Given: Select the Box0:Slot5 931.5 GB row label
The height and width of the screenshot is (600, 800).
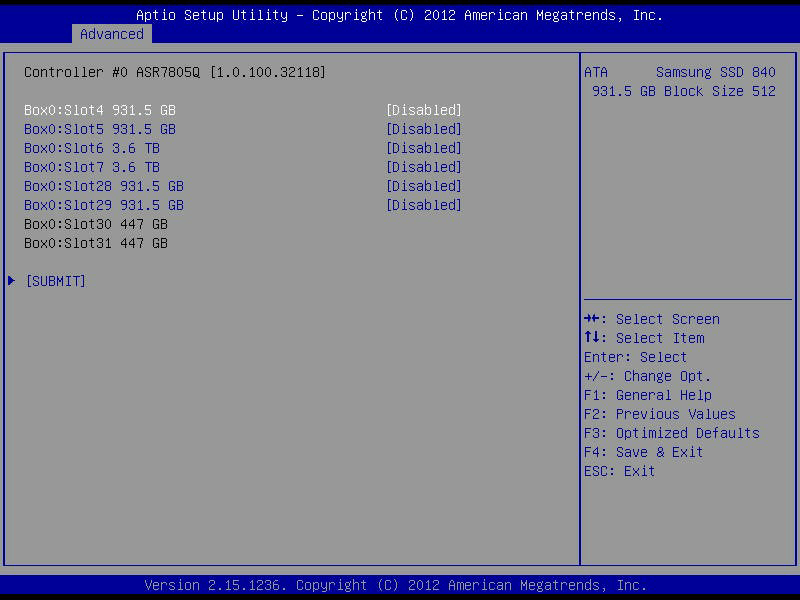Looking at the screenshot, I should click(x=100, y=129).
